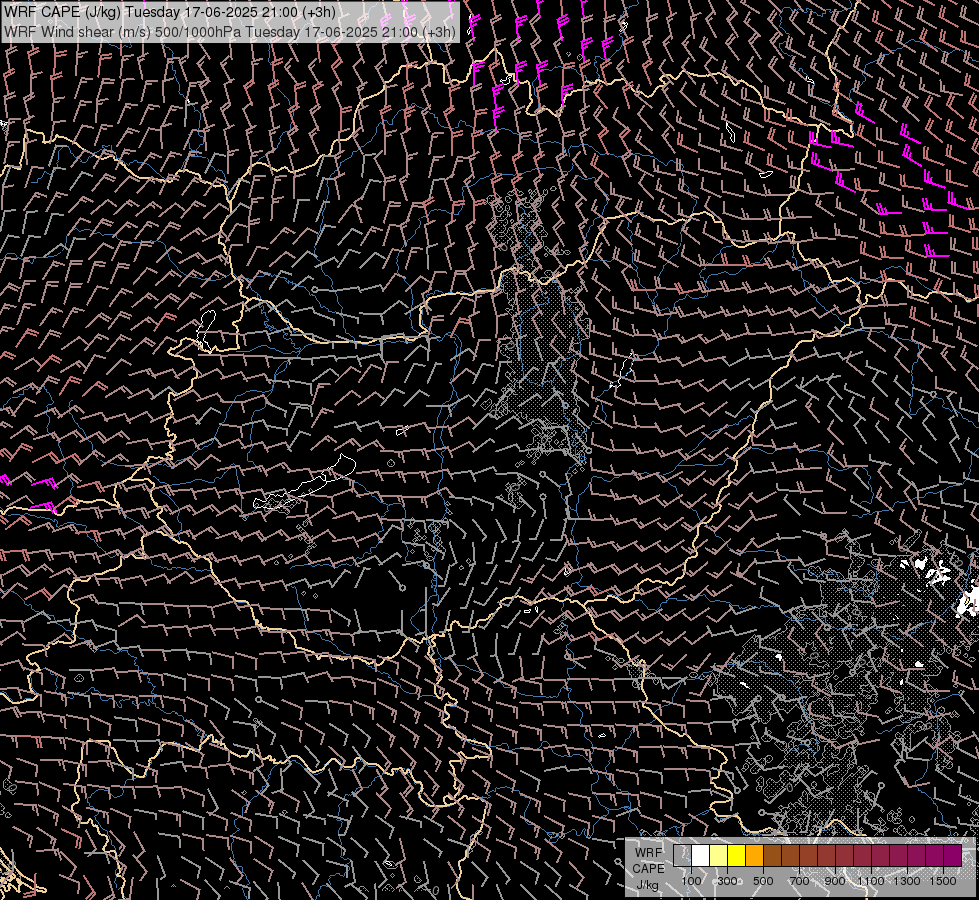Click the 1100 legend value
Screen dimensions: 979x900
coord(870,881)
